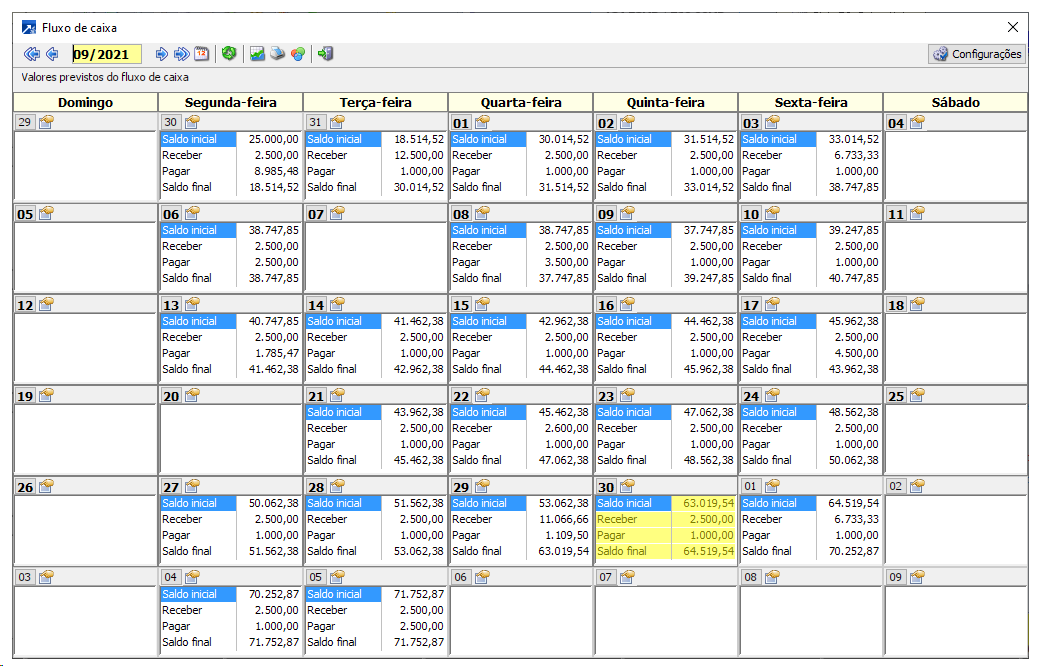This screenshot has width=1037, height=666.
Task: Click the double-left arrow to go back a year
Action: [x=31, y=54]
